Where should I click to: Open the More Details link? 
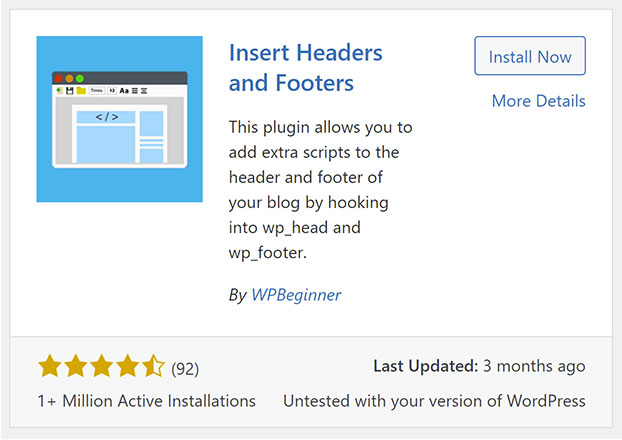tap(538, 101)
